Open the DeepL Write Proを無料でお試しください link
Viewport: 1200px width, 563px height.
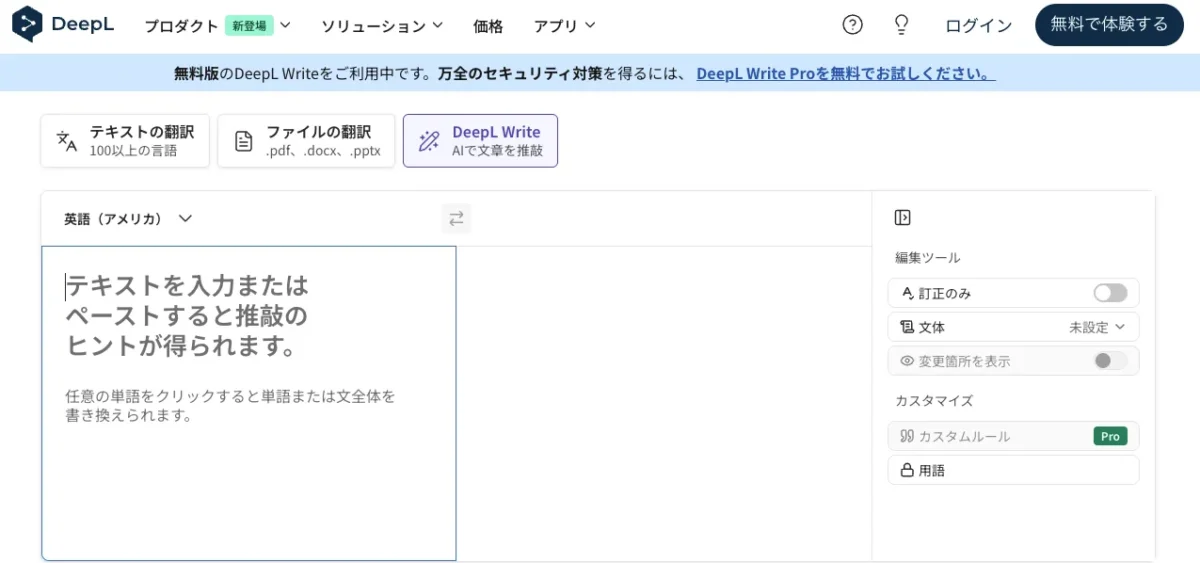pyautogui.click(x=846, y=73)
